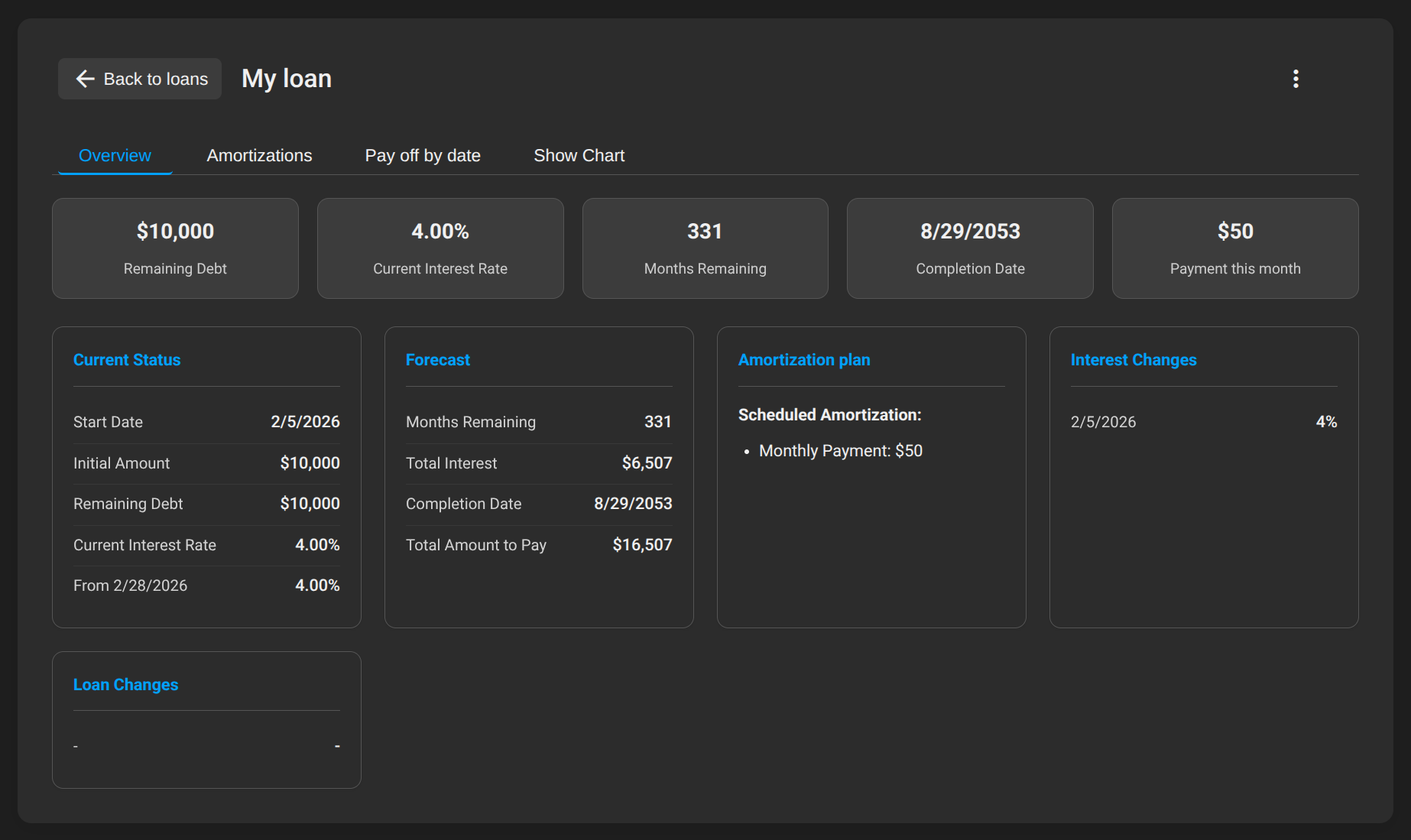Select the Show Chart tab
This screenshot has width=1411, height=840.
tap(579, 155)
